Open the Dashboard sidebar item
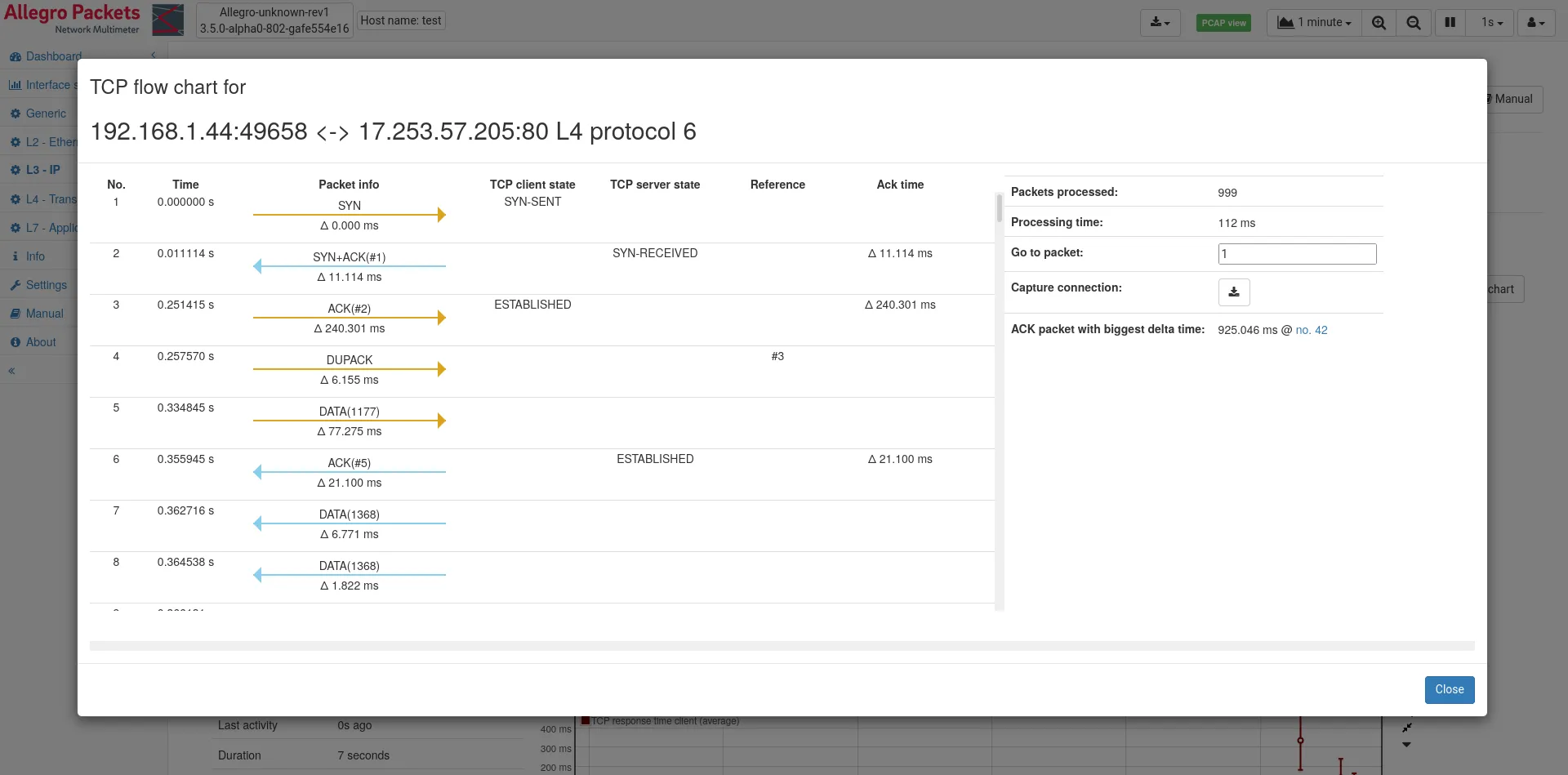Image resolution: width=1568 pixels, height=775 pixels. pyautogui.click(x=53, y=56)
